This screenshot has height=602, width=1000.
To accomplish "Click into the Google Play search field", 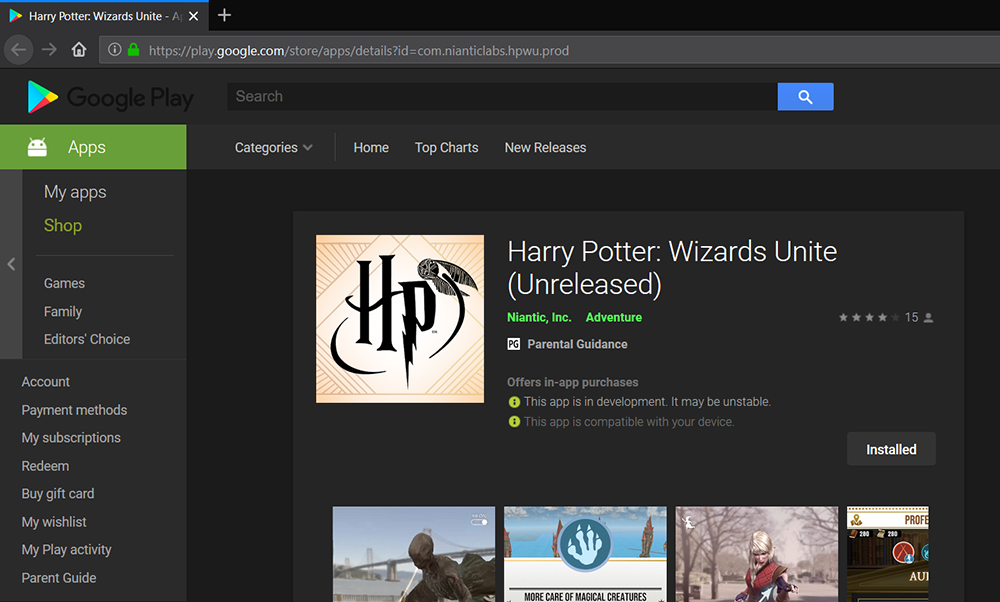I will tap(503, 96).
